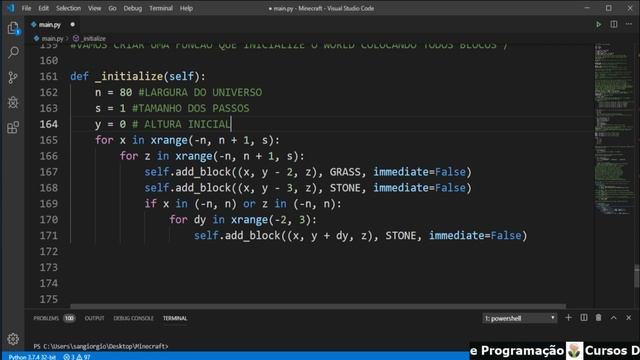The height and width of the screenshot is (360, 640).
Task: Click 'for dy in xrange(-2, 3):' line
Action: 243,220
